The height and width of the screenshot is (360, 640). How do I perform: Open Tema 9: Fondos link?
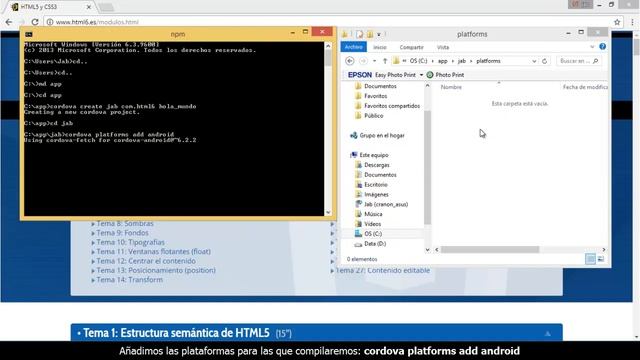(x=122, y=233)
